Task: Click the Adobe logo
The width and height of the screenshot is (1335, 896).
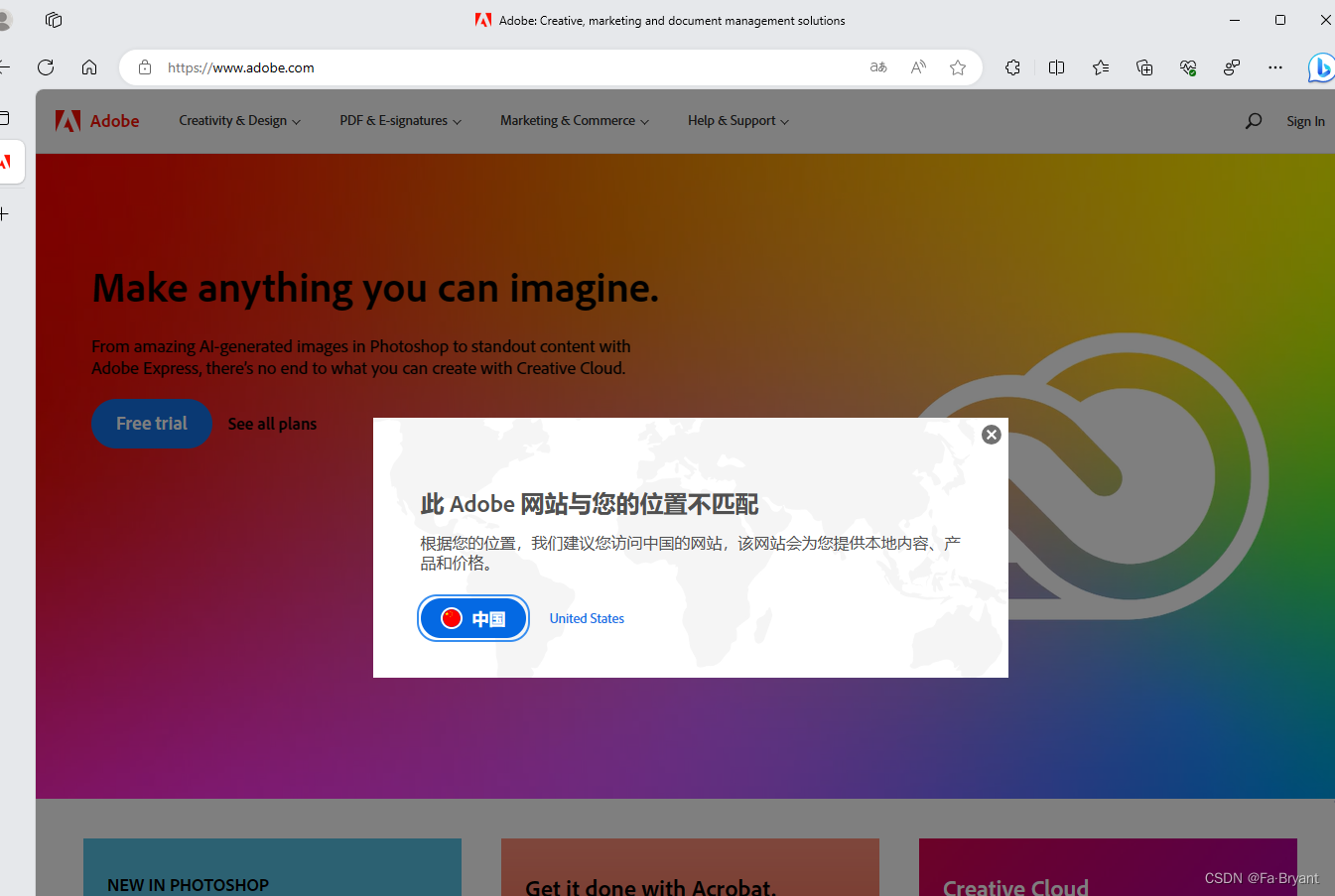Action: point(97,121)
